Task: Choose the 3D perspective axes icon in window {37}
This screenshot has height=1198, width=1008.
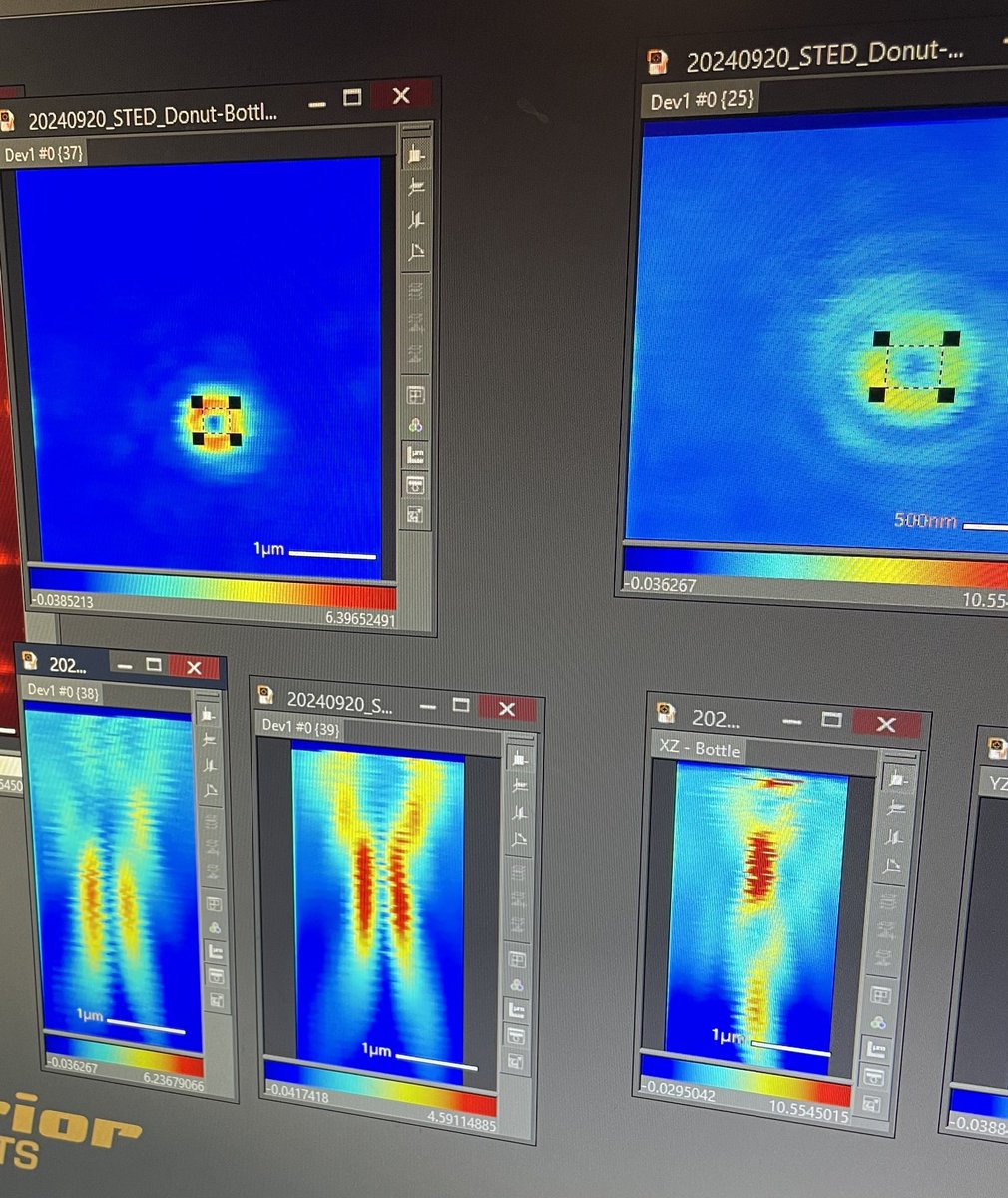Action: click(x=416, y=253)
